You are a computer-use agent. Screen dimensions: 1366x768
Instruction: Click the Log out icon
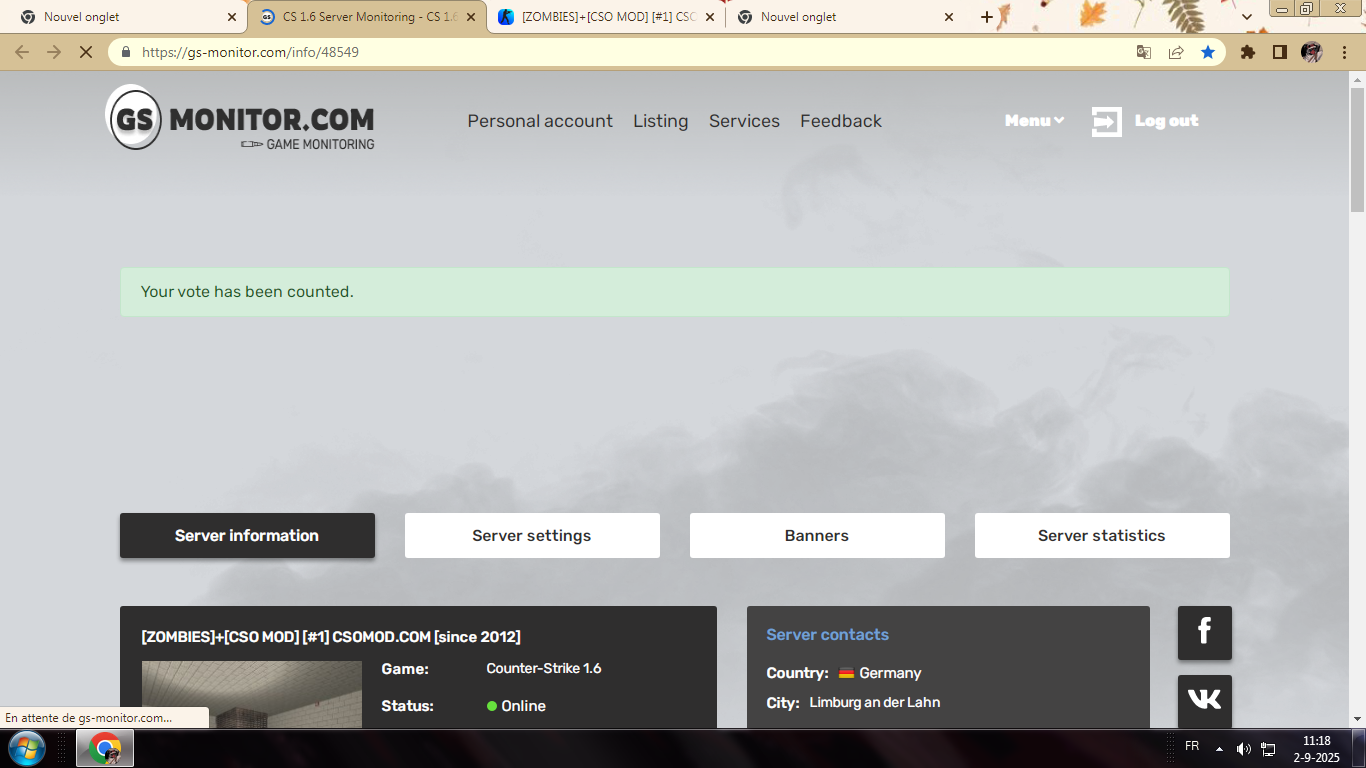[1106, 121]
